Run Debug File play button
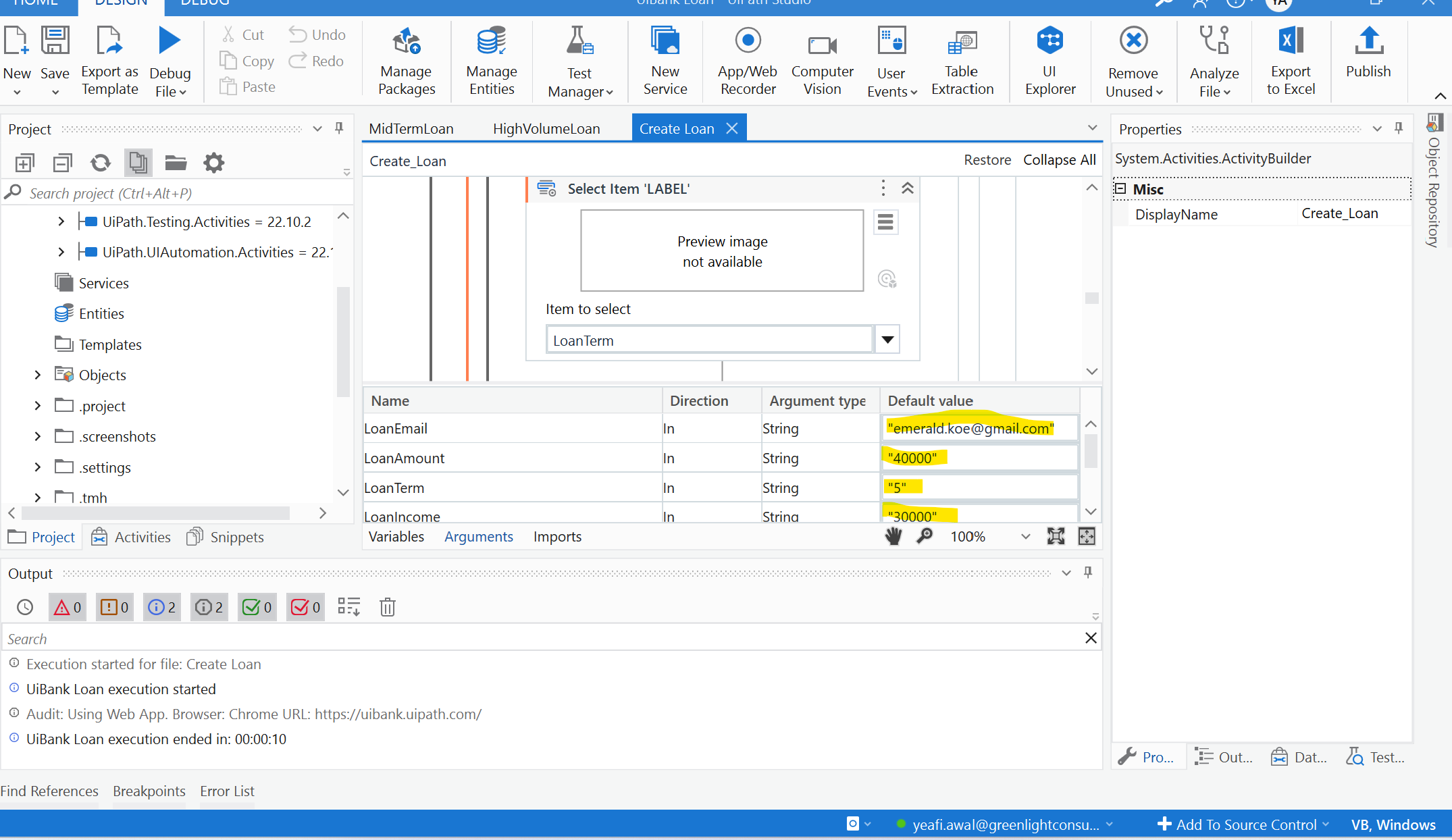Image resolution: width=1452 pixels, height=840 pixels. (170, 41)
